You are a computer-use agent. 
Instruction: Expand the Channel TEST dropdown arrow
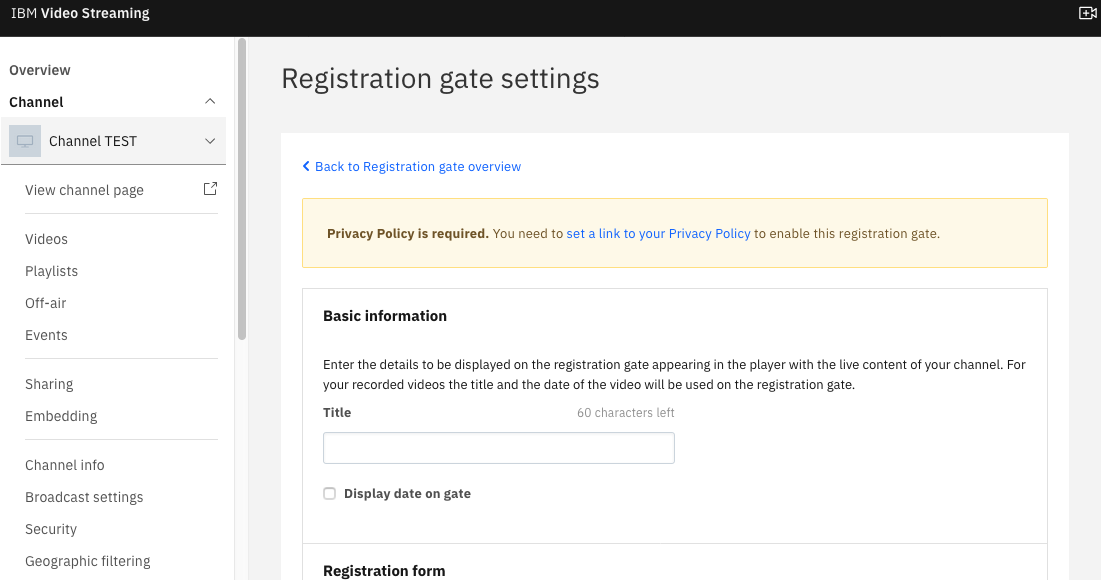(x=210, y=141)
